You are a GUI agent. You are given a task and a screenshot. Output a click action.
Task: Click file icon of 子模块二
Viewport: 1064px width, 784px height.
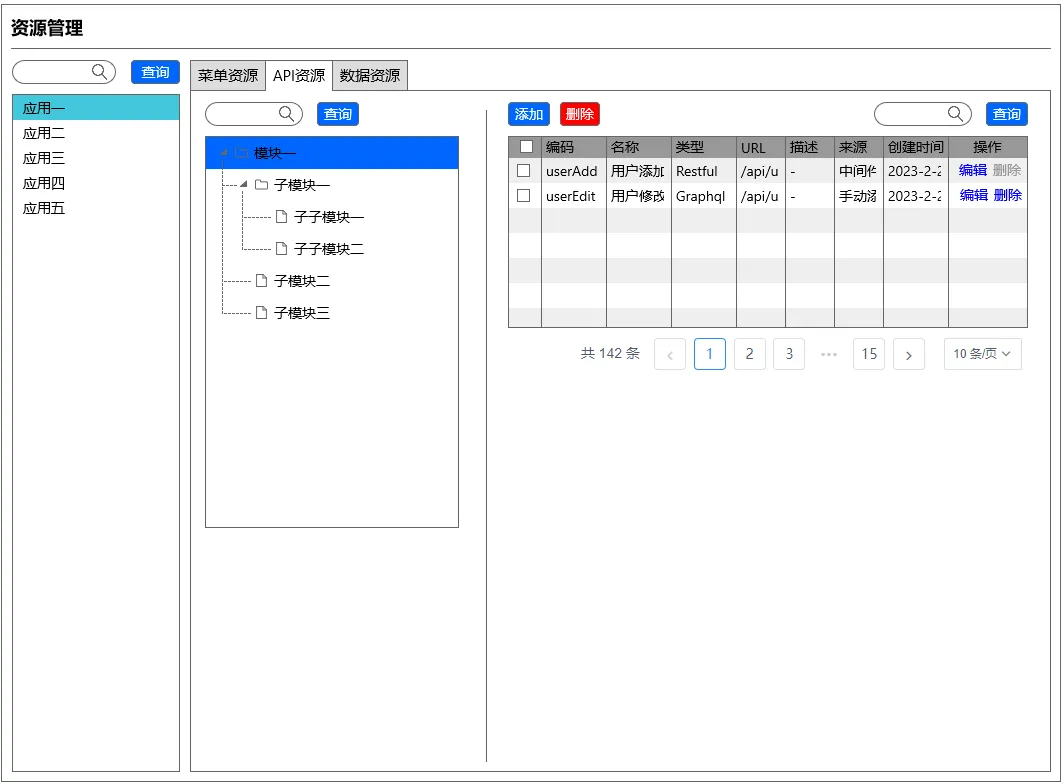[x=261, y=280]
